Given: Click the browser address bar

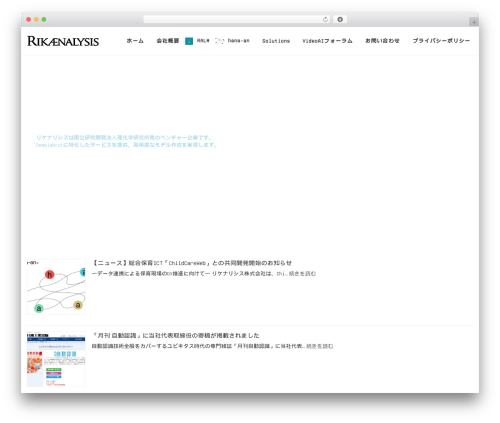Looking at the screenshot, I should click(x=233, y=19).
